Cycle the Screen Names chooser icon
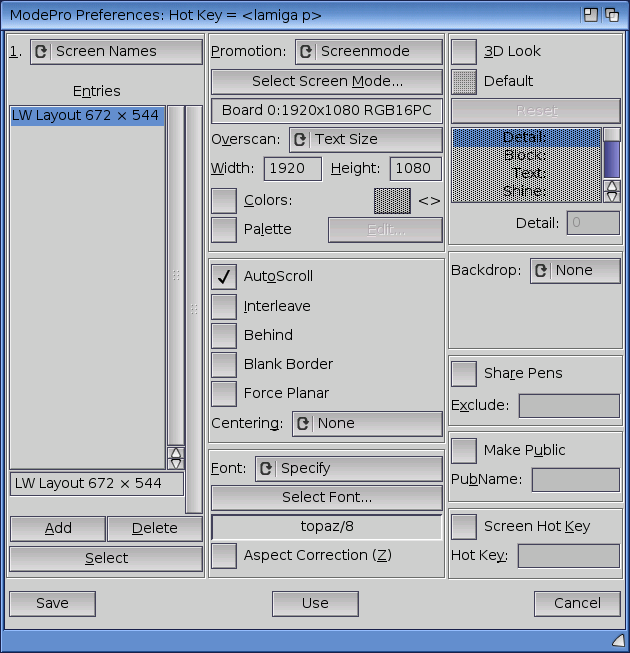The width and height of the screenshot is (630, 653). (x=40, y=52)
